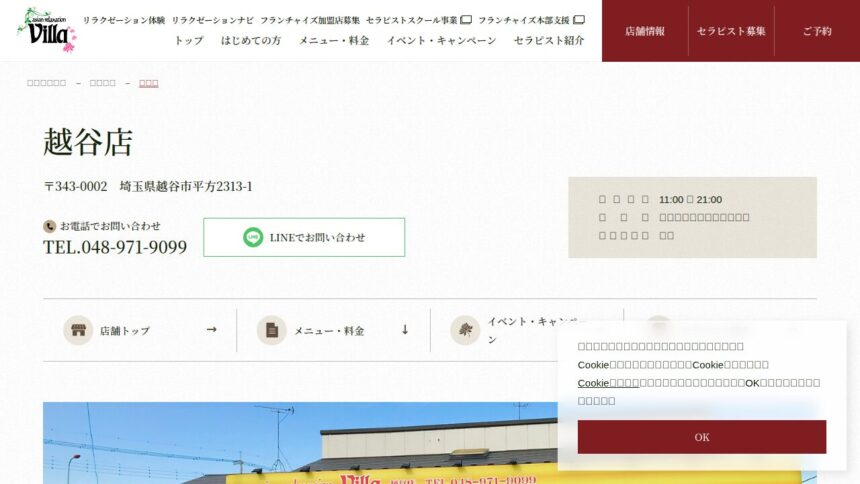The width and height of the screenshot is (860, 484).
Task: Go to はじめての方 page
Action: pos(251,41)
